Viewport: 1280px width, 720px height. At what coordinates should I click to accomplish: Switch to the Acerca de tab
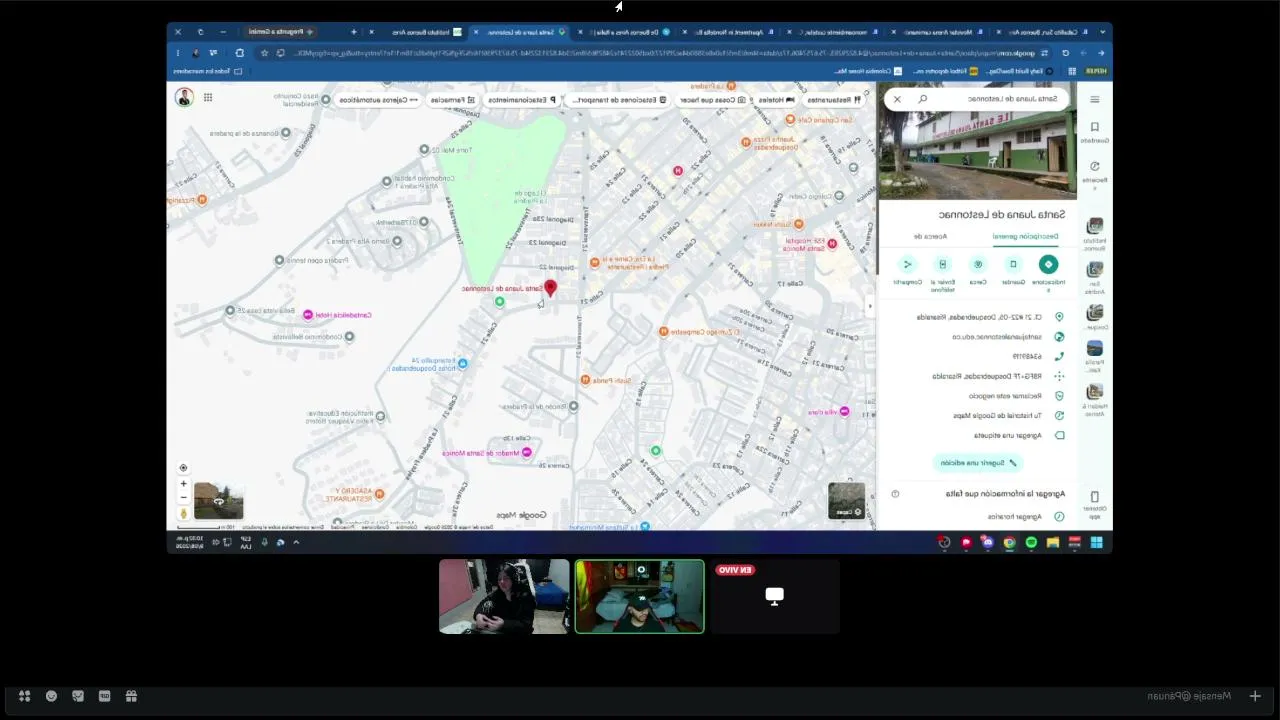point(930,236)
